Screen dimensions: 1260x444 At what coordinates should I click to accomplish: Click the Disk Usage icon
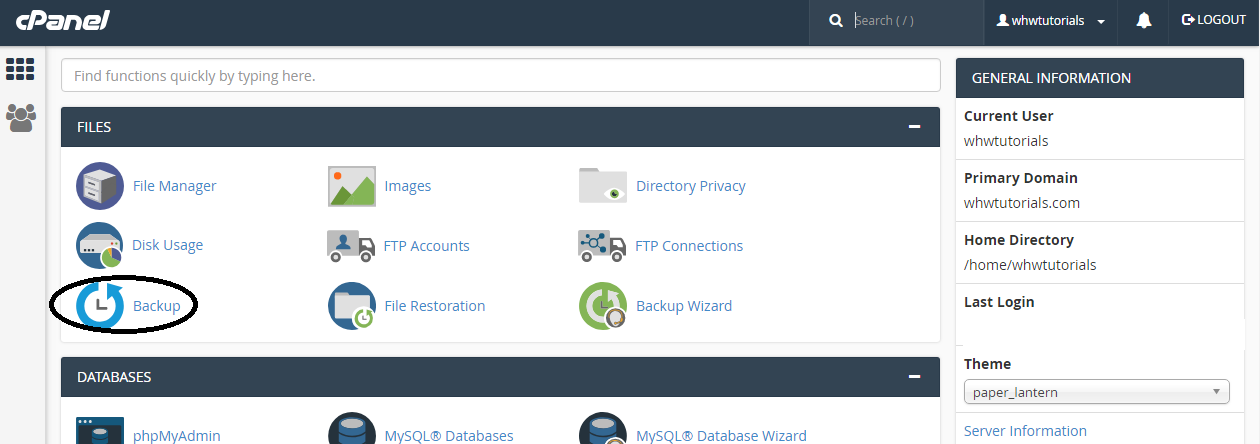[100, 246]
